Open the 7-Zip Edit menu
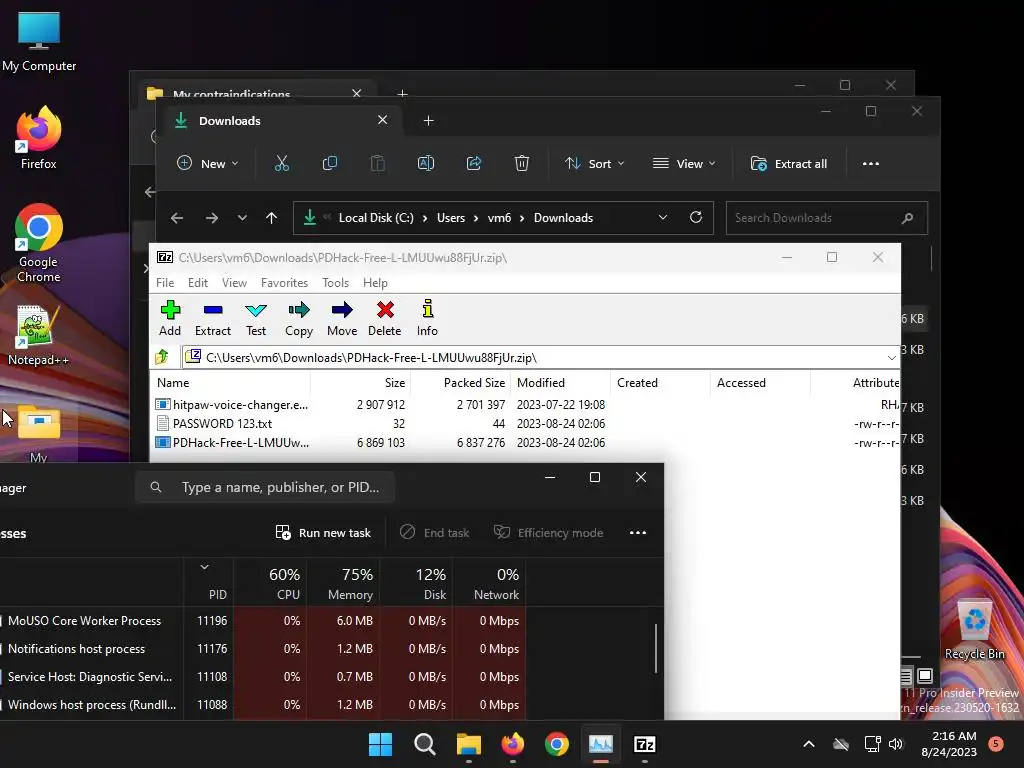The image size is (1024, 768). [198, 283]
